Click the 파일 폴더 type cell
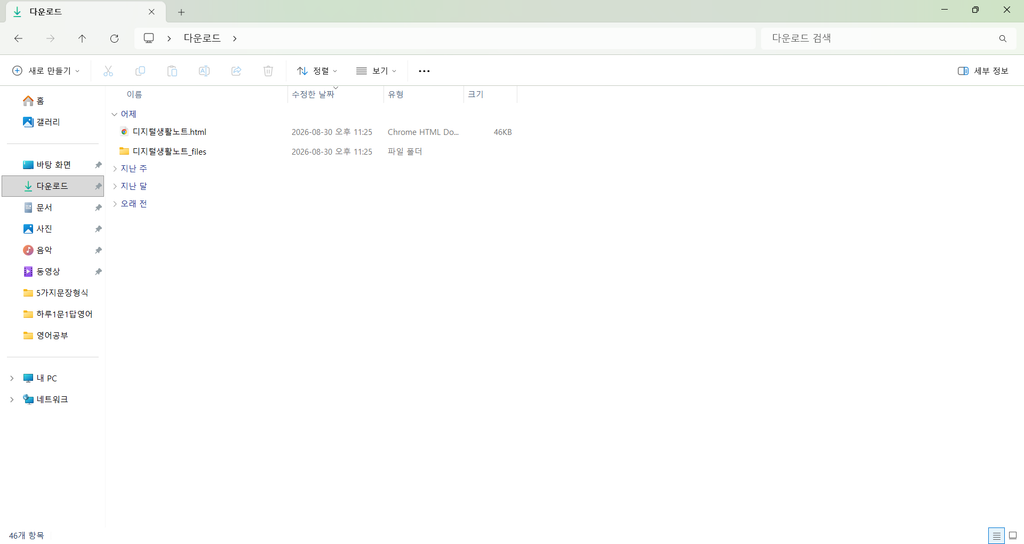Viewport: 1024px width, 544px height. click(405, 152)
